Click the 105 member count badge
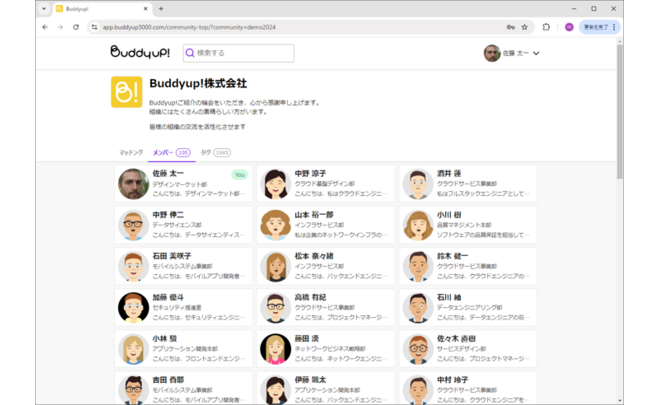The width and height of the screenshot is (660, 405). tap(183, 152)
